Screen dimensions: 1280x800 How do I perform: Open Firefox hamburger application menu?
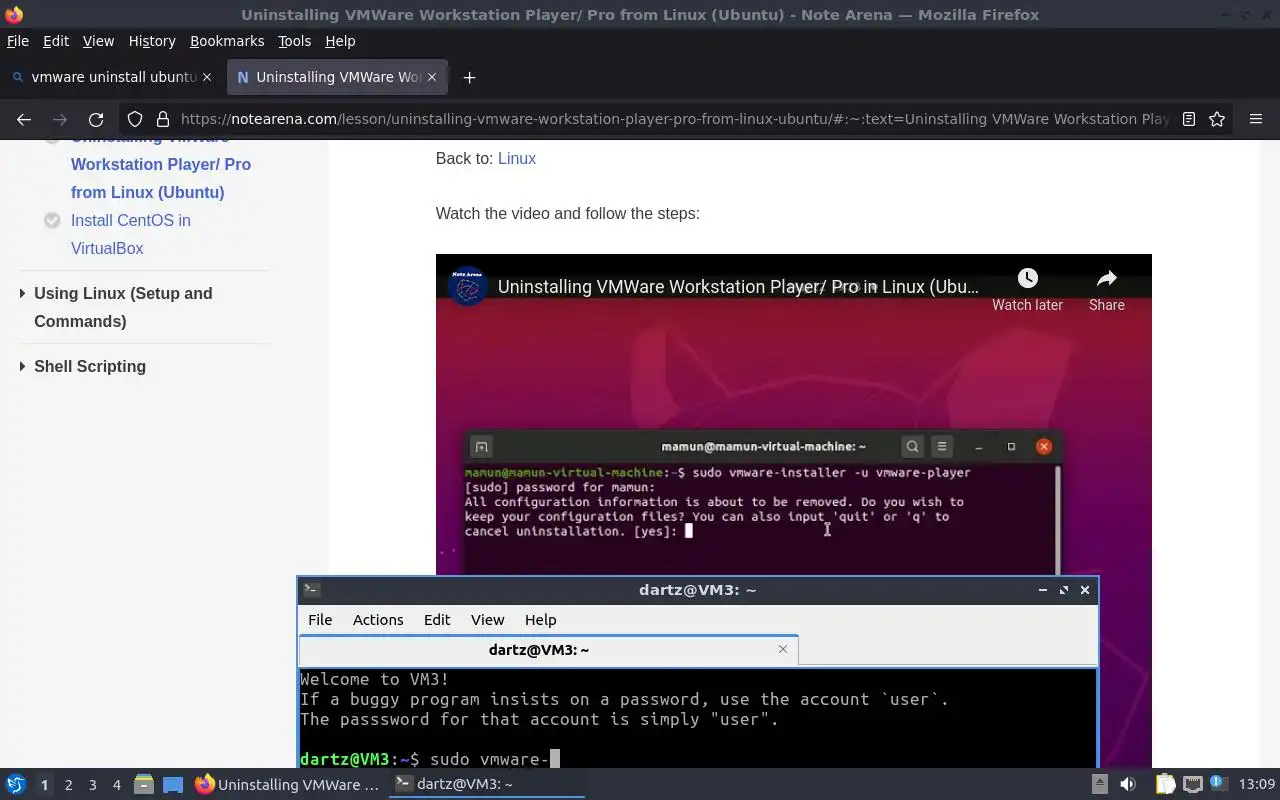pos(1256,119)
